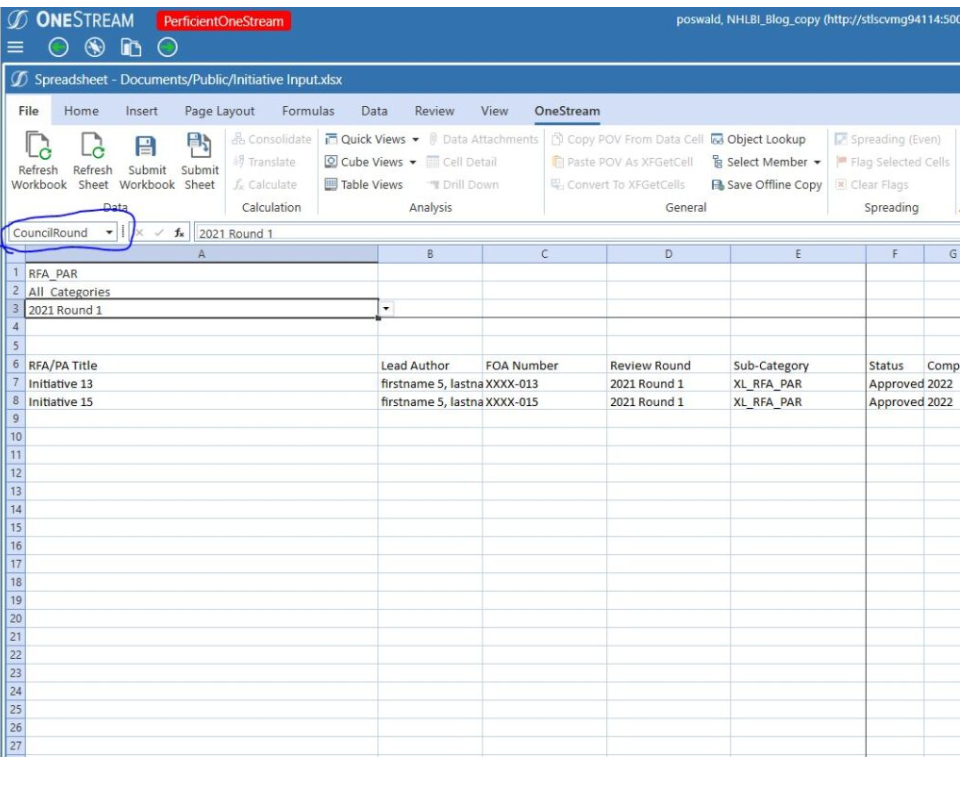The width and height of the screenshot is (969, 785).
Task: Click Cell Detail
Action: (462, 162)
